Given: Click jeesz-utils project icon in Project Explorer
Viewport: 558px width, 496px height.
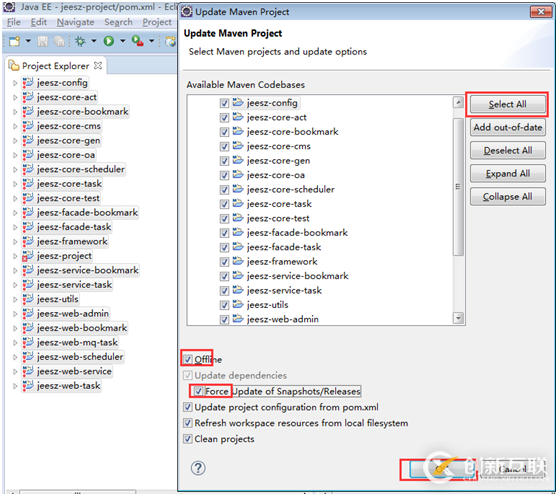Looking at the screenshot, I should pyautogui.click(x=28, y=299).
